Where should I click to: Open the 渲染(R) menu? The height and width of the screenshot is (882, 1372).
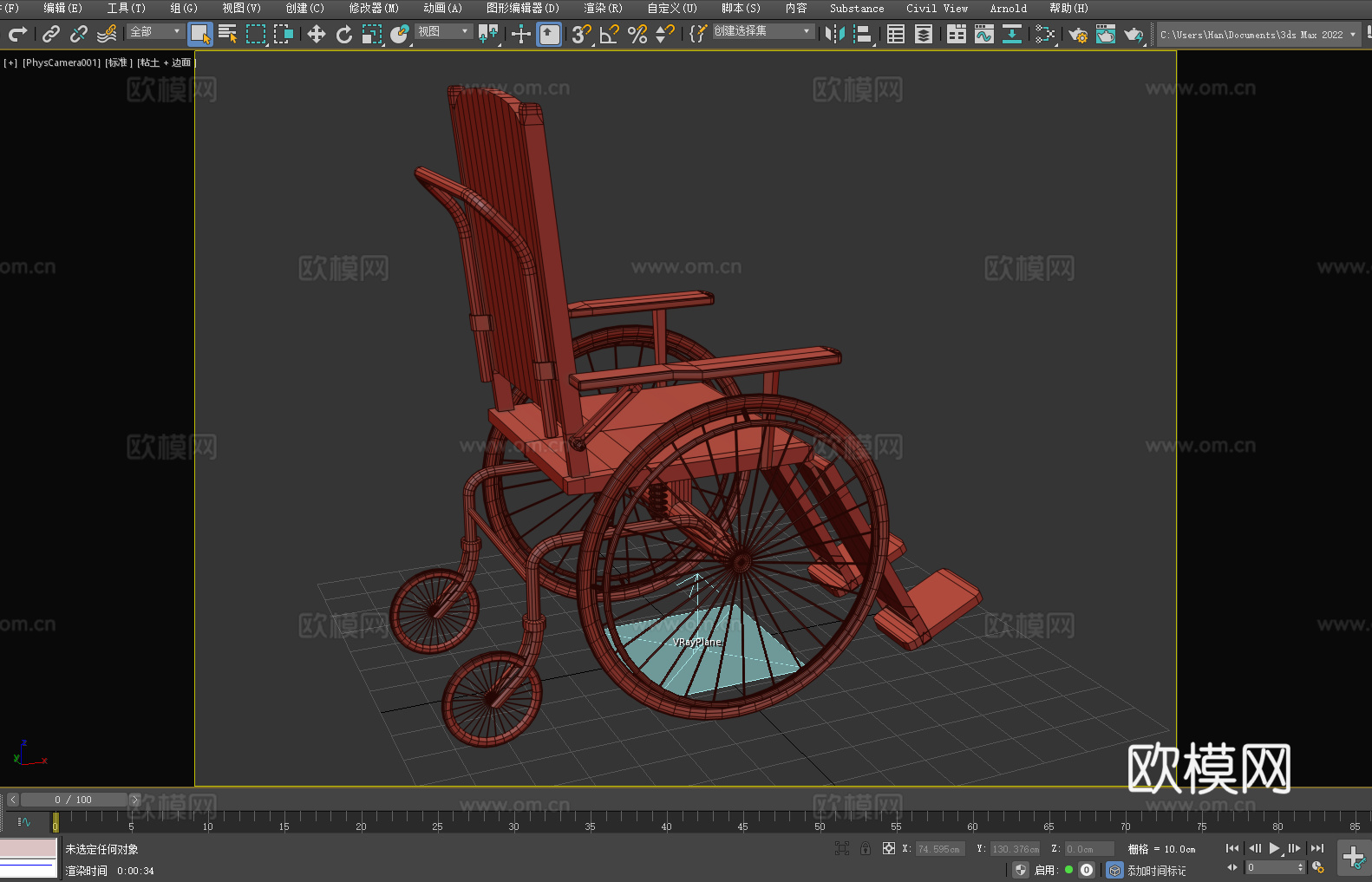click(x=604, y=8)
